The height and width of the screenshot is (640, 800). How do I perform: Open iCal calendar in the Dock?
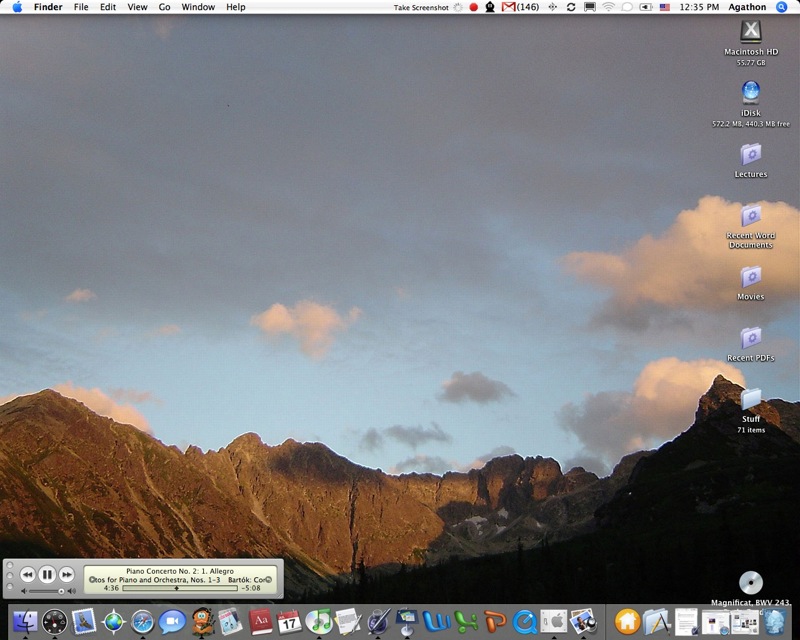point(290,621)
